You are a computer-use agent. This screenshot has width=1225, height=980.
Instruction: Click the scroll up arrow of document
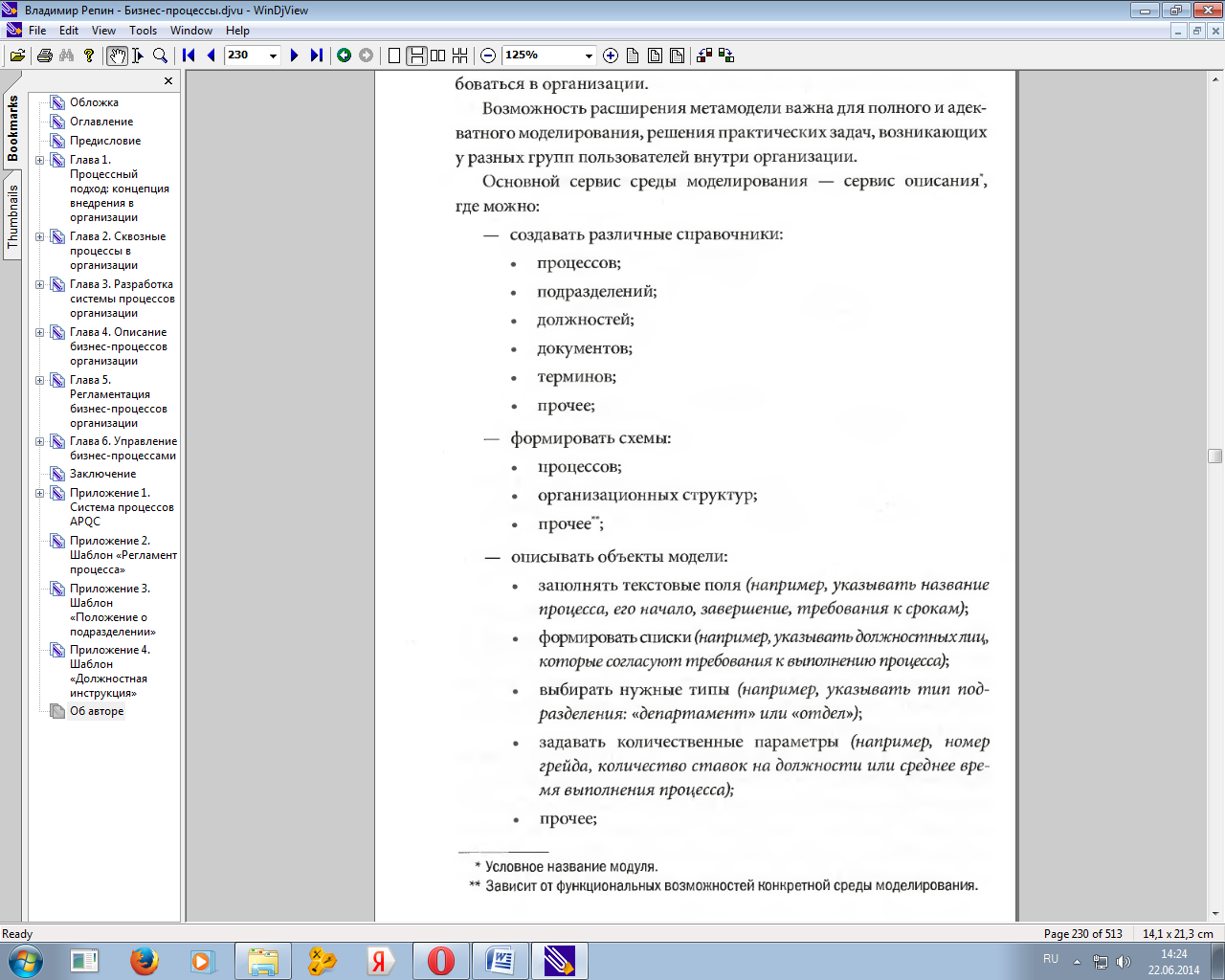tap(1215, 78)
